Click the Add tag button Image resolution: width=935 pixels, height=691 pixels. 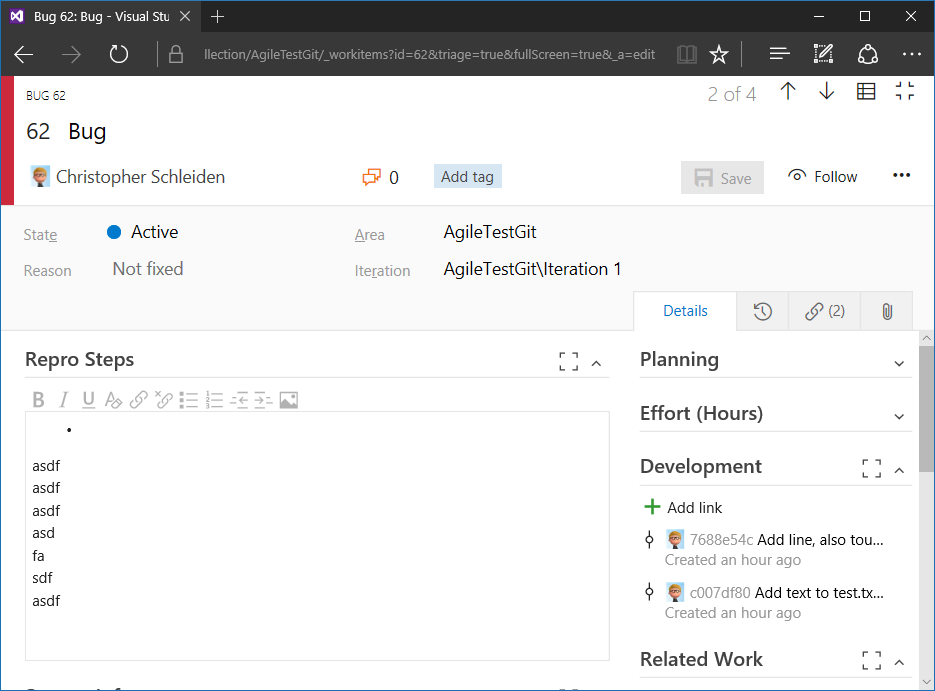tap(468, 176)
